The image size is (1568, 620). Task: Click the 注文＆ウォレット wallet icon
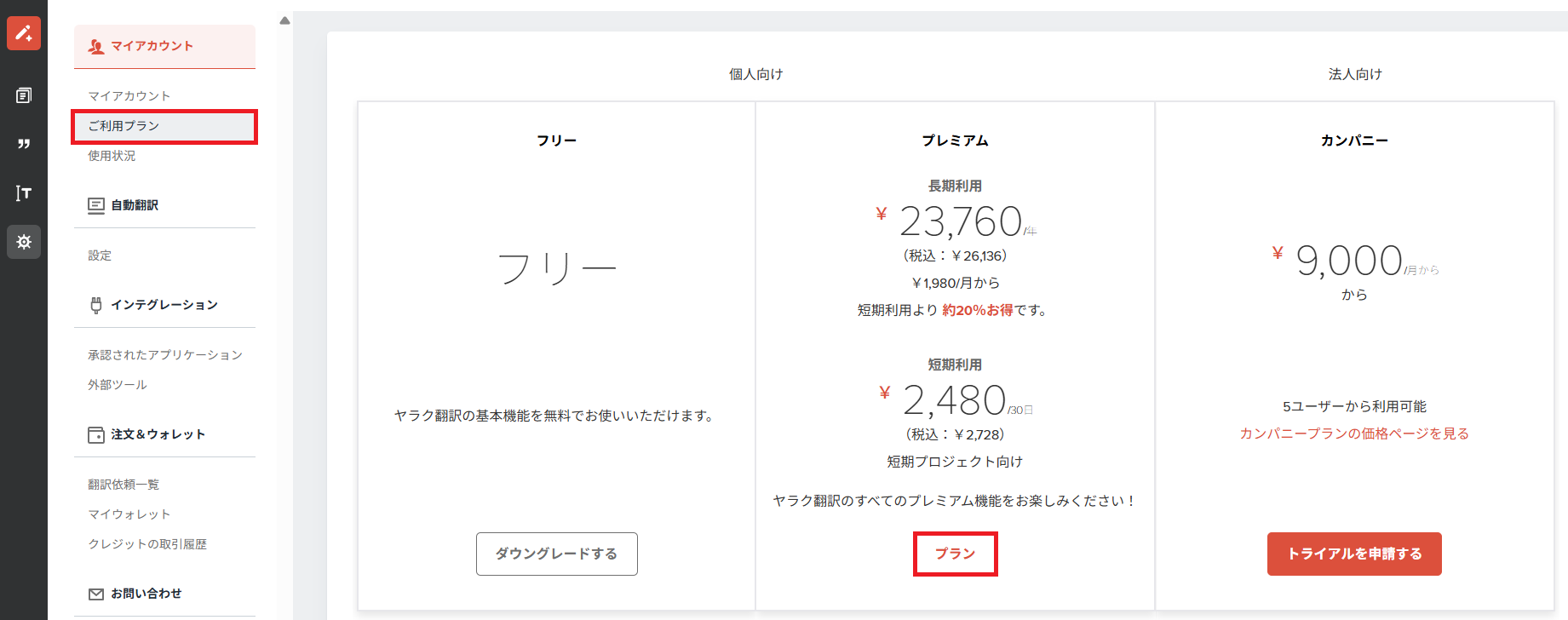coord(96,434)
